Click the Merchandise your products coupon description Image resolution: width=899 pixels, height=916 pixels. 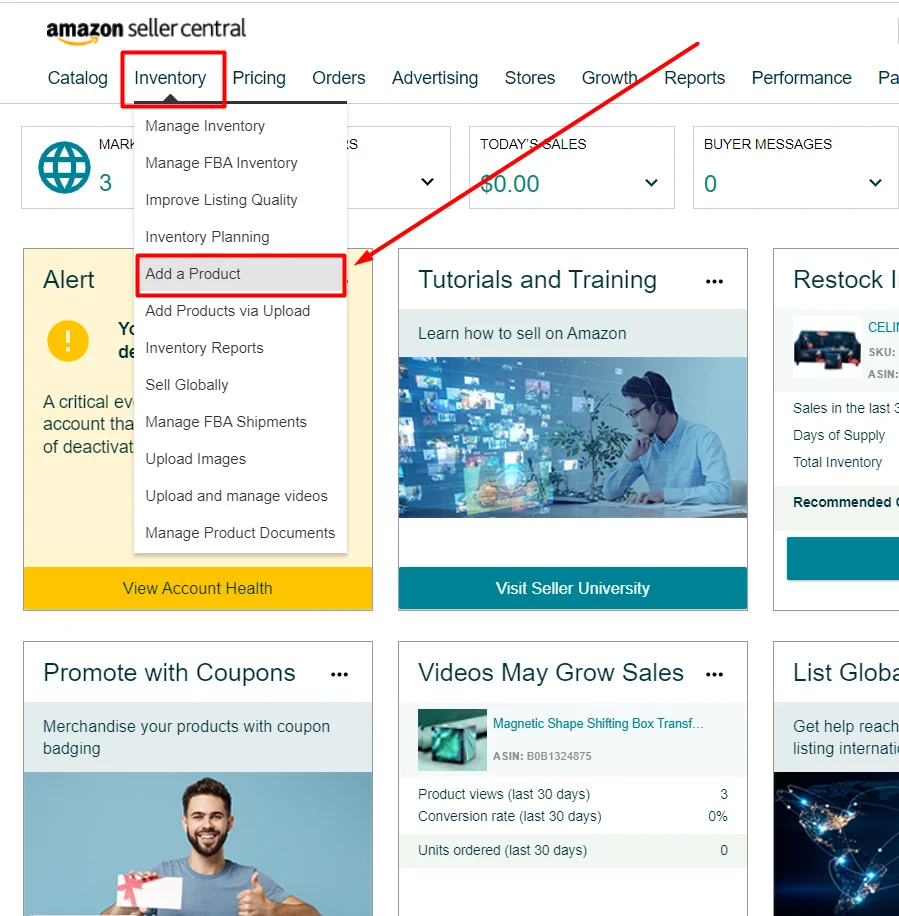point(186,737)
